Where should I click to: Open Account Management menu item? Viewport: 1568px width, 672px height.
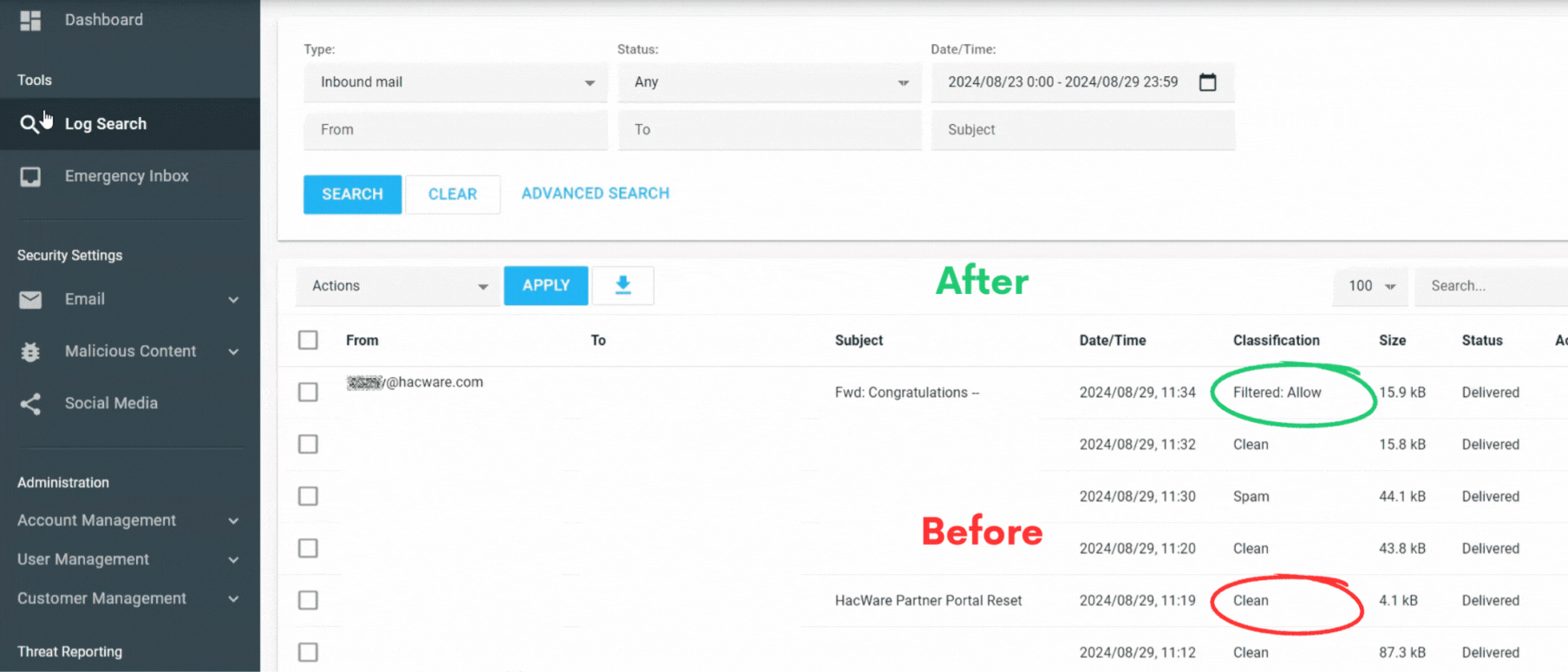pyautogui.click(x=96, y=520)
